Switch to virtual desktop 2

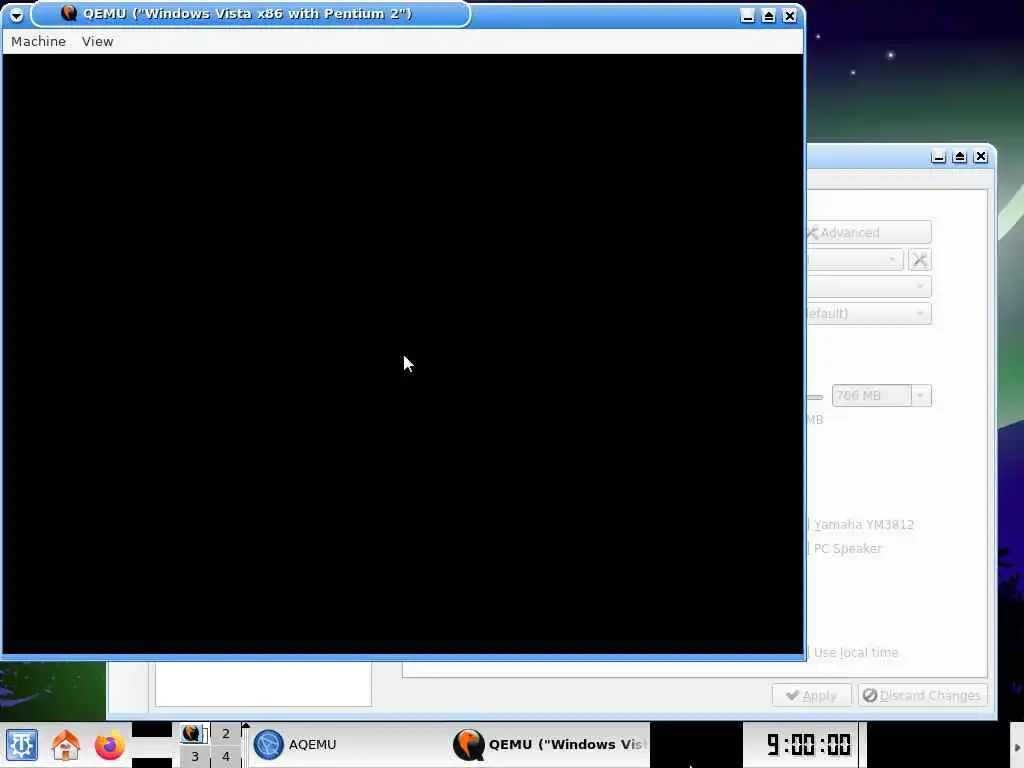[x=226, y=733]
